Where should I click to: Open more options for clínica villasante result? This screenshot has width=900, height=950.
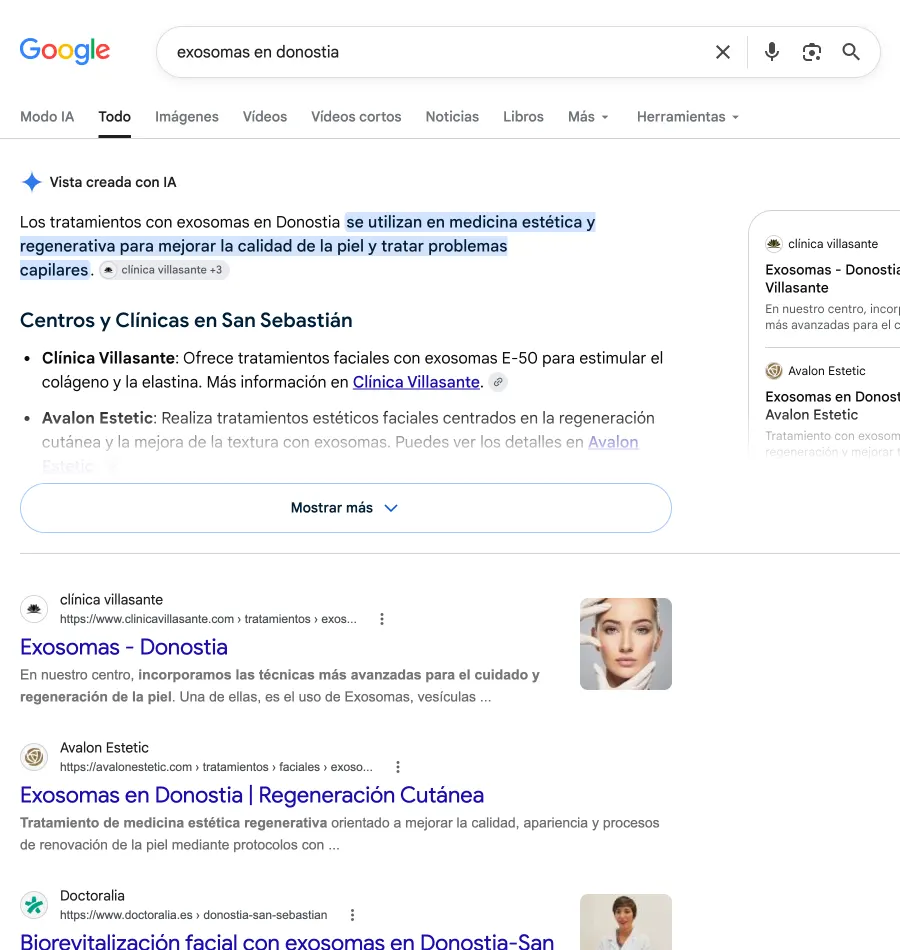pos(382,619)
